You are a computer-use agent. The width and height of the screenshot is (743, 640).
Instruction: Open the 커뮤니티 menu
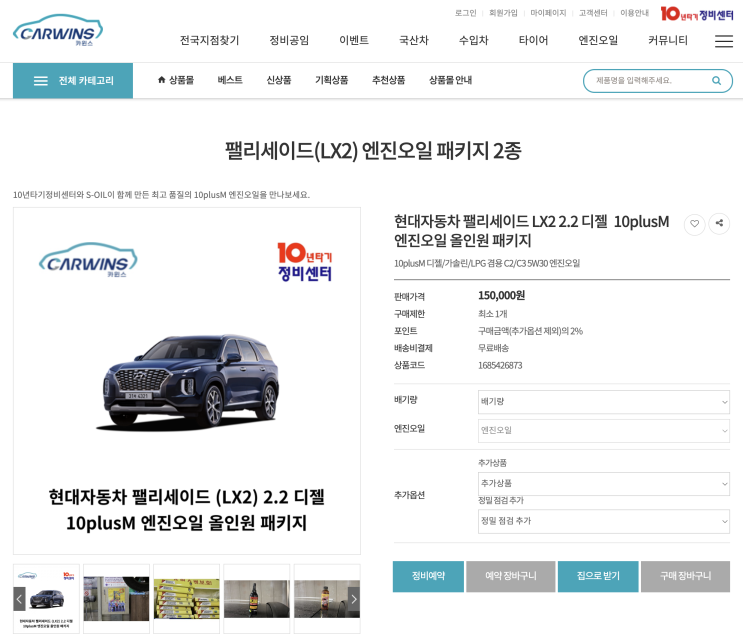(x=668, y=40)
